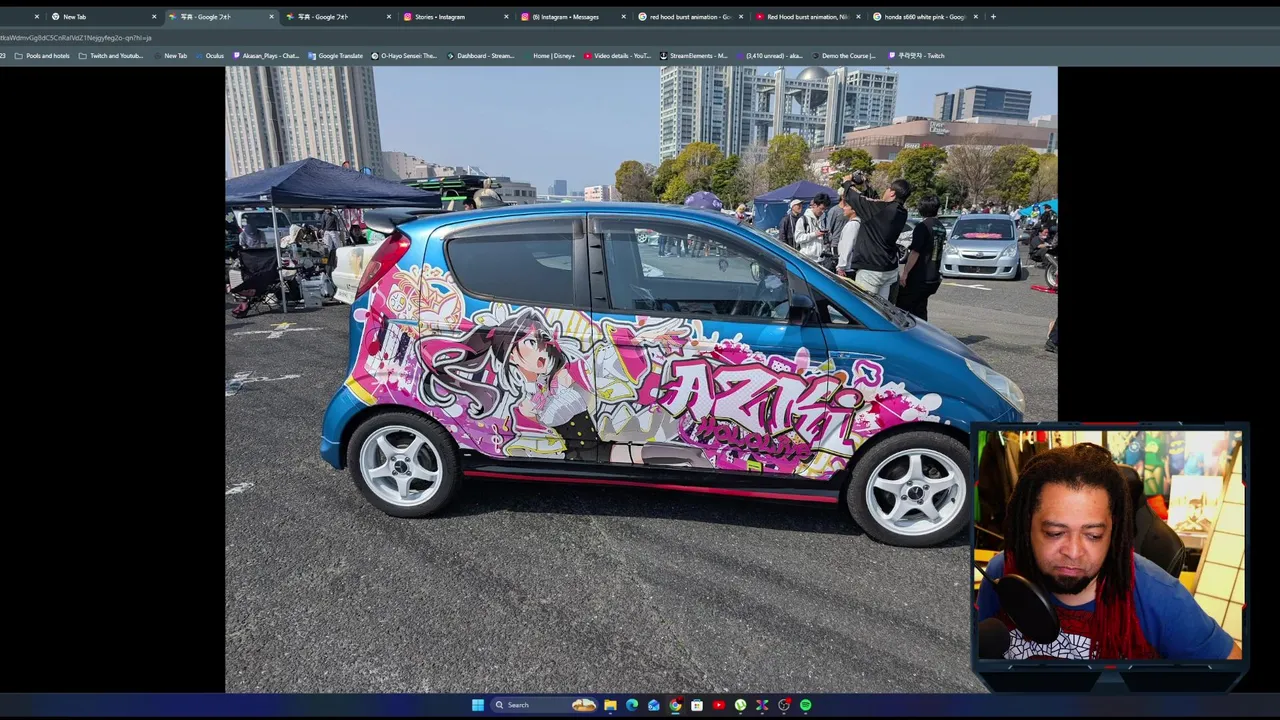Open the New Tab bookmark in bookmarks bar
Screen dimensions: 1280x720
[170, 56]
